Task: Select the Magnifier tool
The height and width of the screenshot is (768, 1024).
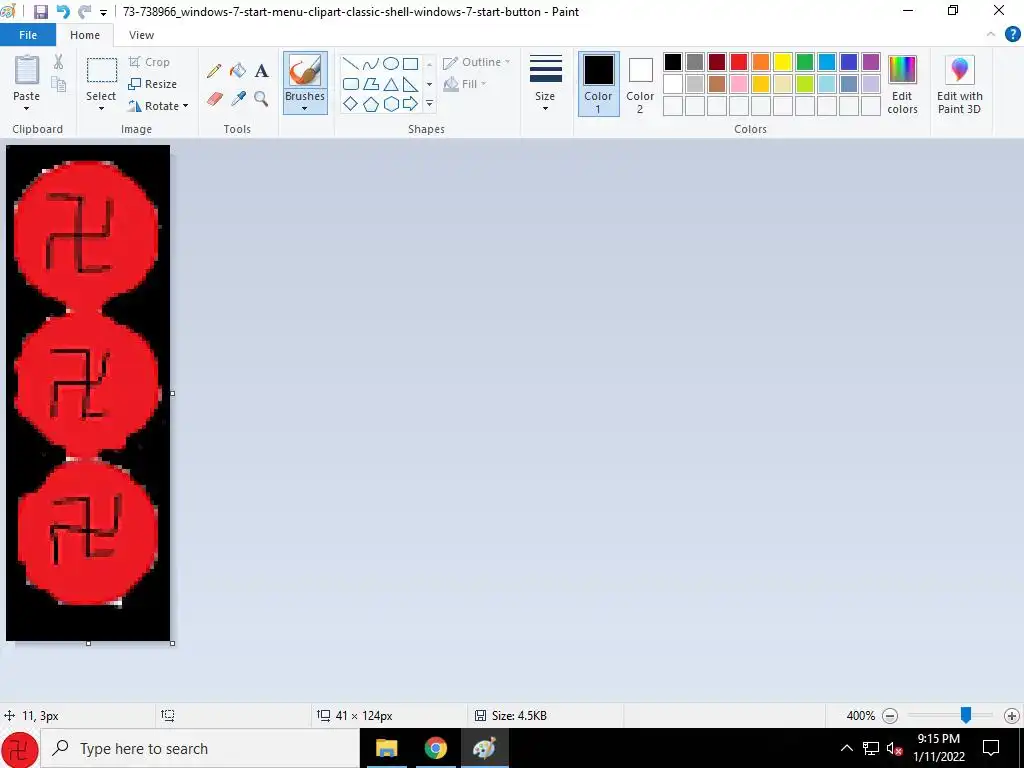Action: tap(261, 99)
